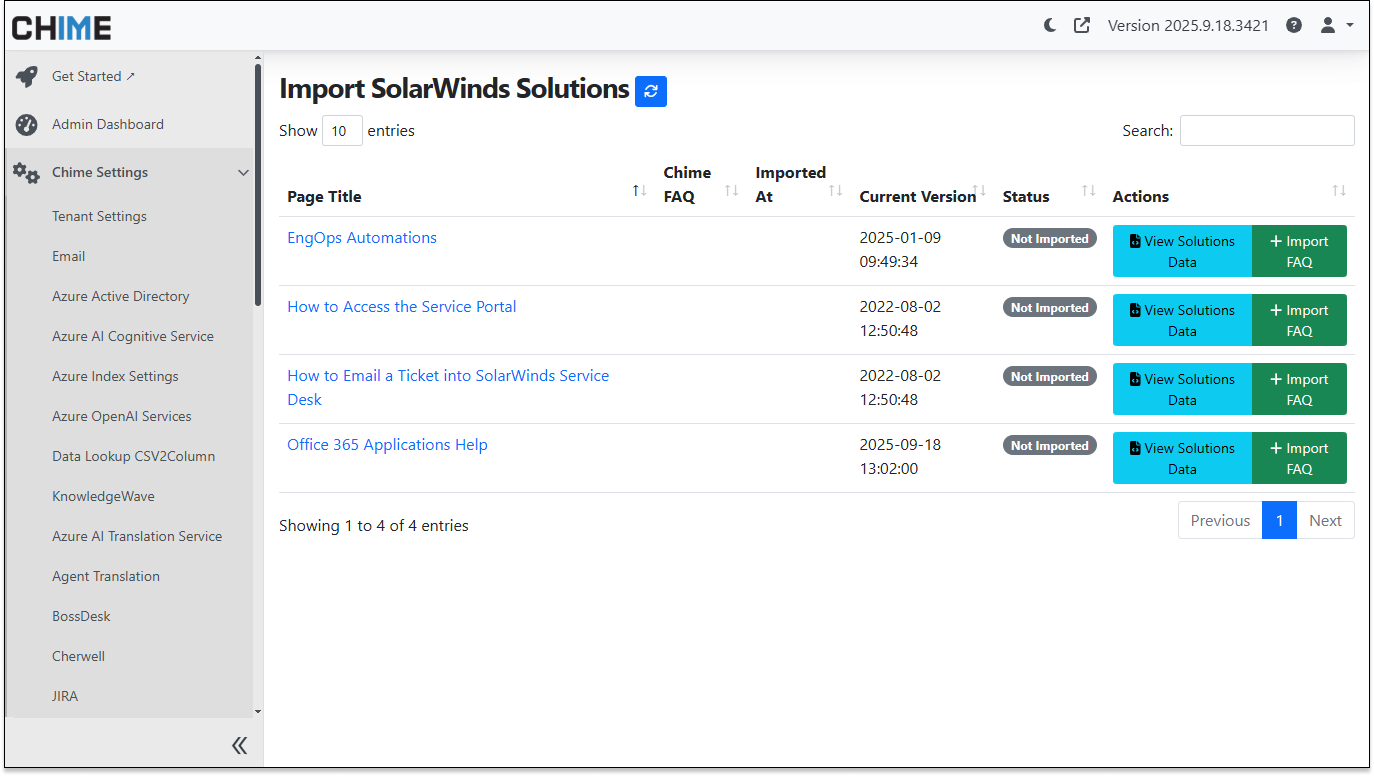Sort by Imported At column

[799, 185]
